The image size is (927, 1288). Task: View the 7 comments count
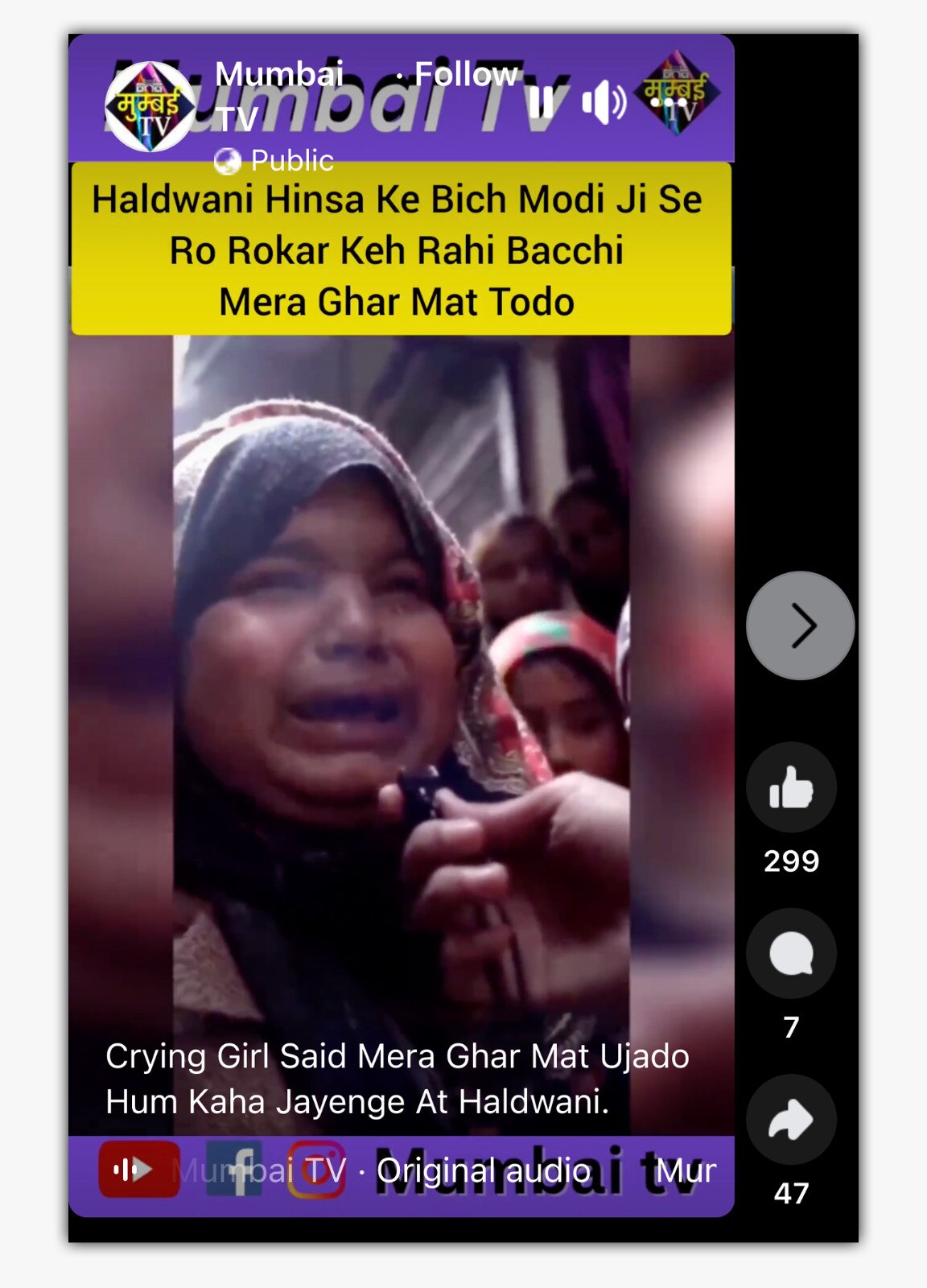click(791, 1027)
